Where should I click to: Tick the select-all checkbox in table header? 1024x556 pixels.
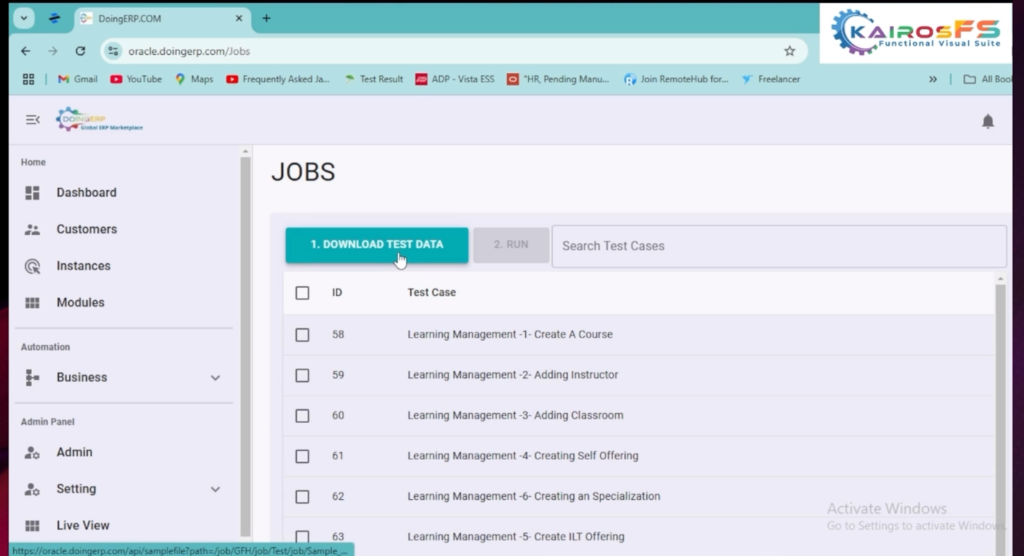[x=302, y=293]
